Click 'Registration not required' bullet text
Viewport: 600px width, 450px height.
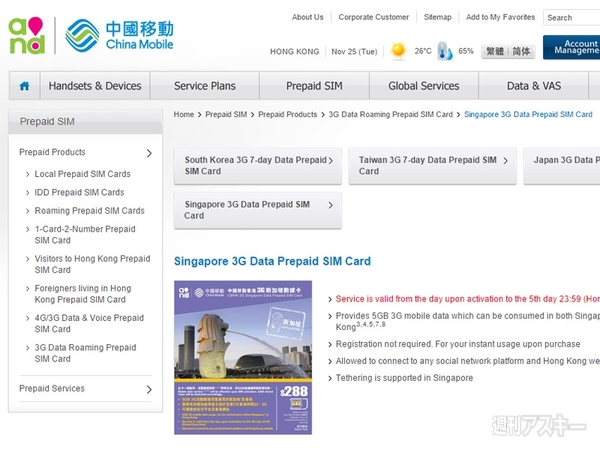[x=458, y=344]
